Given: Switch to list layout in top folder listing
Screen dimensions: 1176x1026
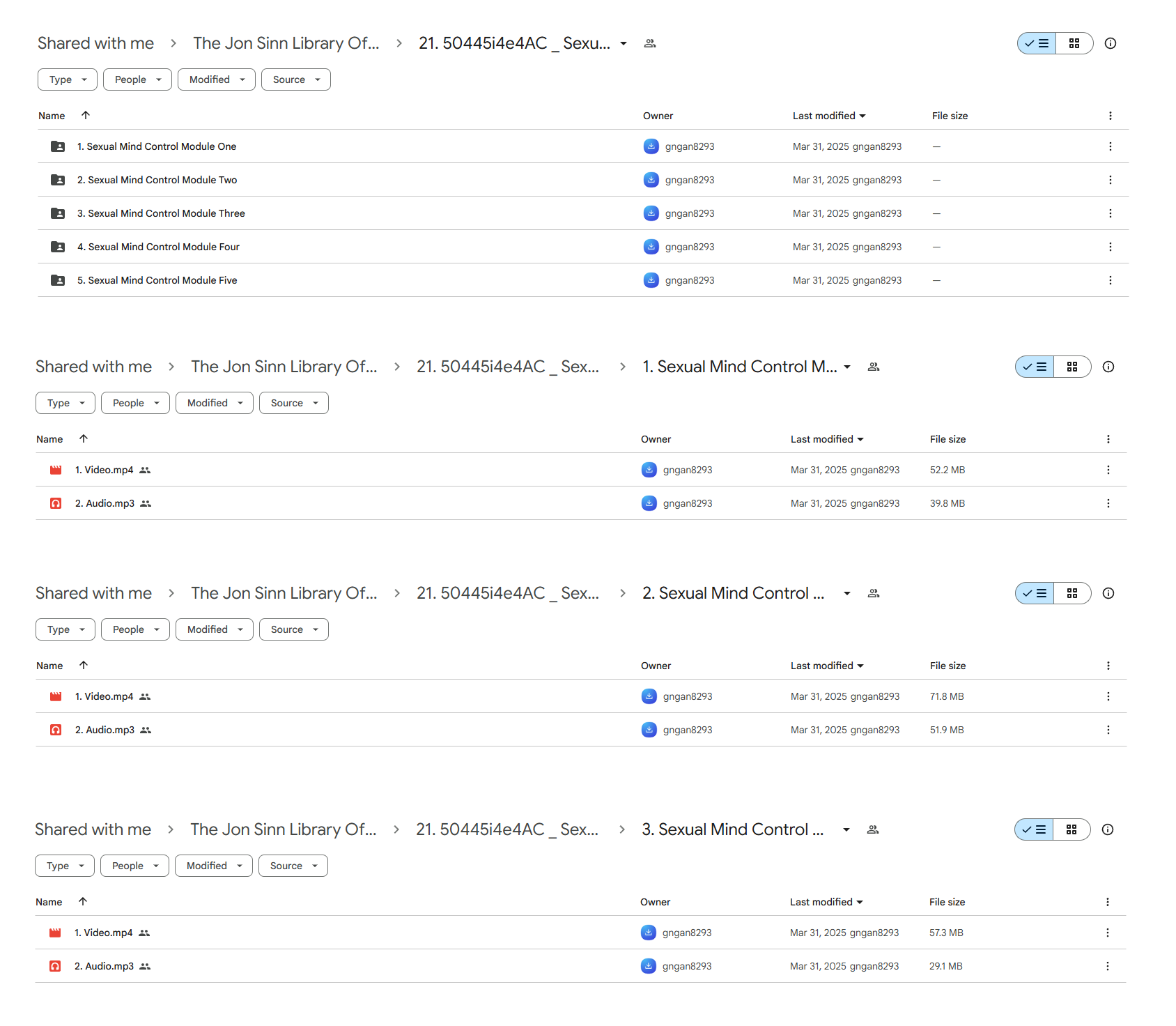Looking at the screenshot, I should point(1037,43).
